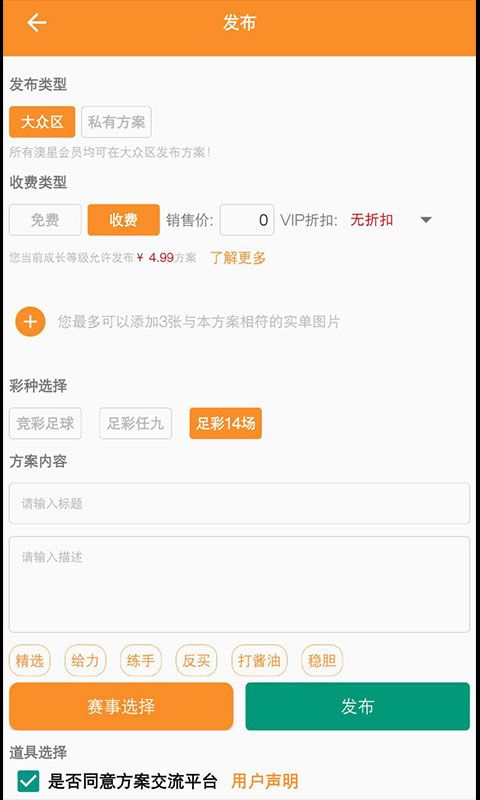
Task: Select 足彩14场 lottery type
Action: (x=225, y=423)
